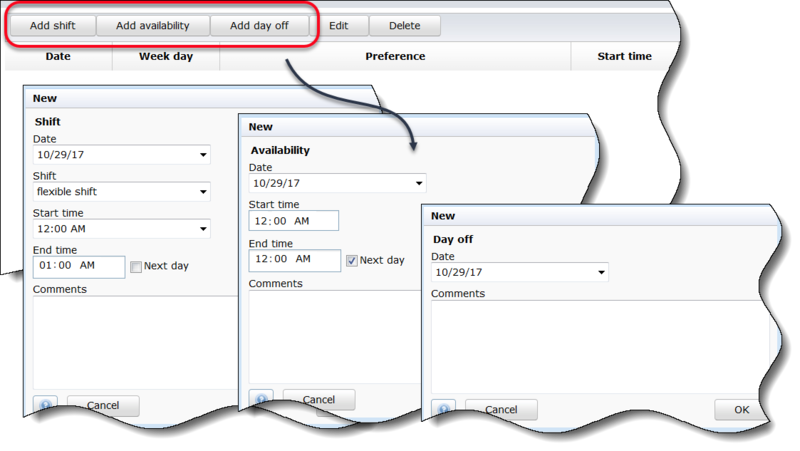Cancel the Day off dialog

point(501,410)
